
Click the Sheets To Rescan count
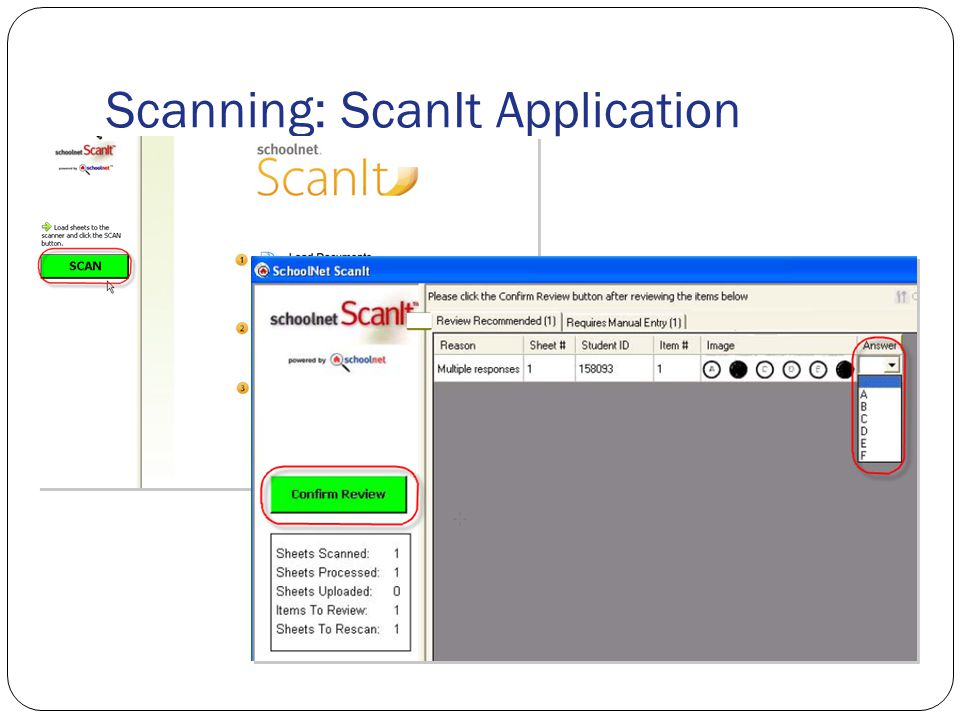tap(397, 629)
